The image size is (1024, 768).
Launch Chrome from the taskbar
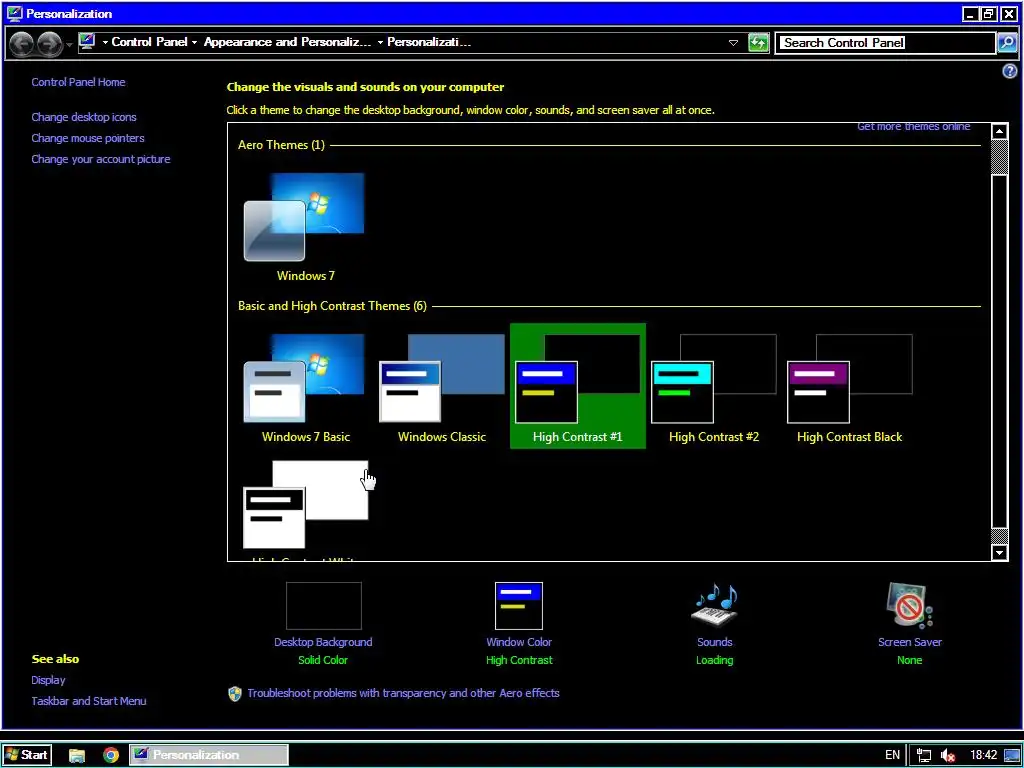(111, 755)
